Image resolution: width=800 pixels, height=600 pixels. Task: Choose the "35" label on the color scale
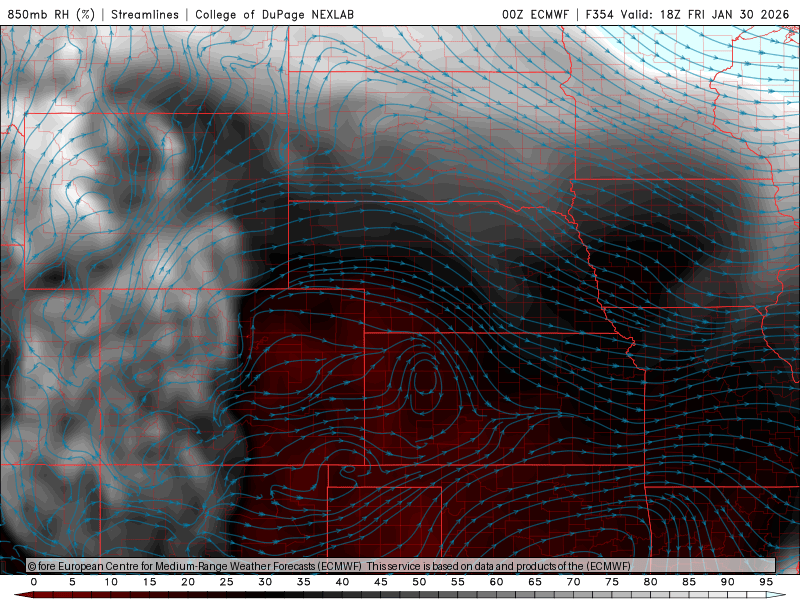[304, 582]
